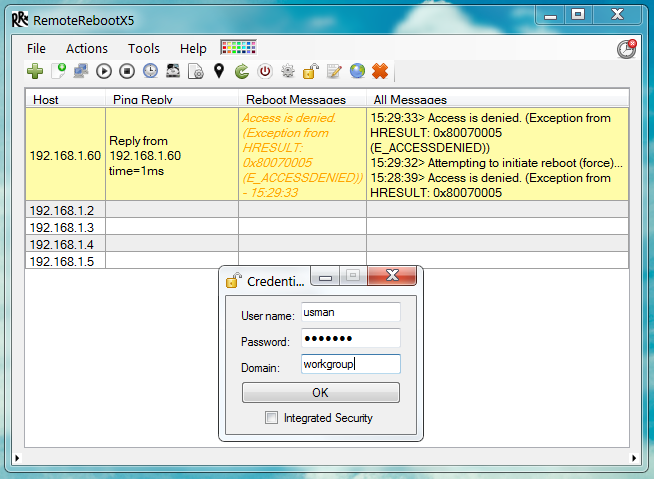Image resolution: width=654 pixels, height=479 pixels.
Task: Click the Reboot Messages column header
Action: pos(302,99)
